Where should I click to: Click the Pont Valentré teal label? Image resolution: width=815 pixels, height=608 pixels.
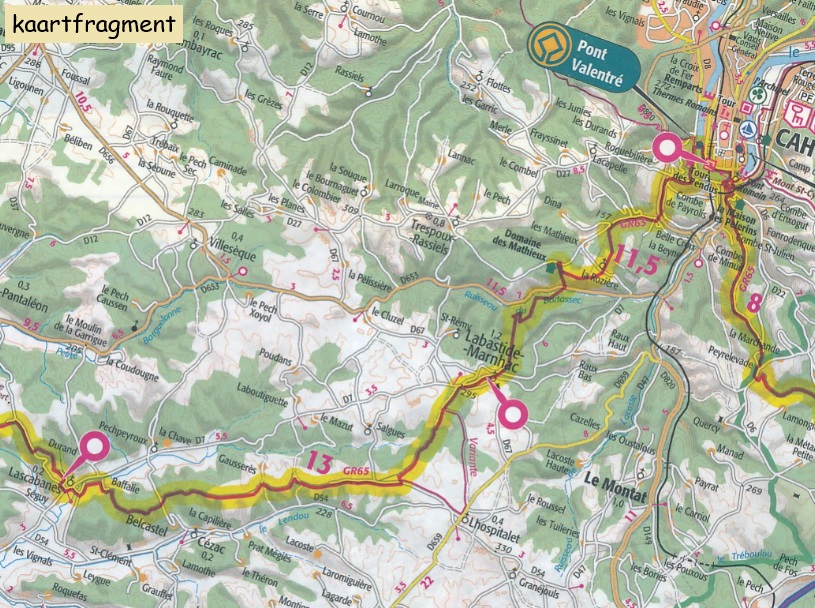click(x=585, y=58)
